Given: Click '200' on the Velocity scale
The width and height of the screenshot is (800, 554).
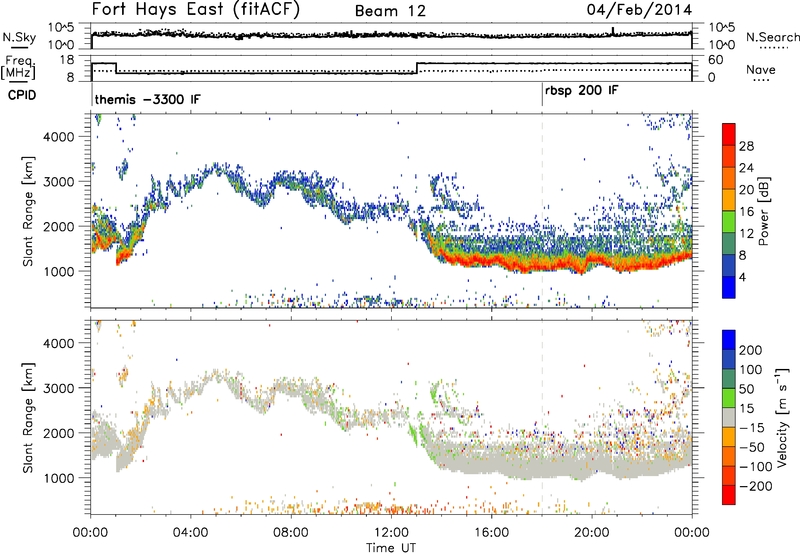Looking at the screenshot, I should [x=750, y=350].
